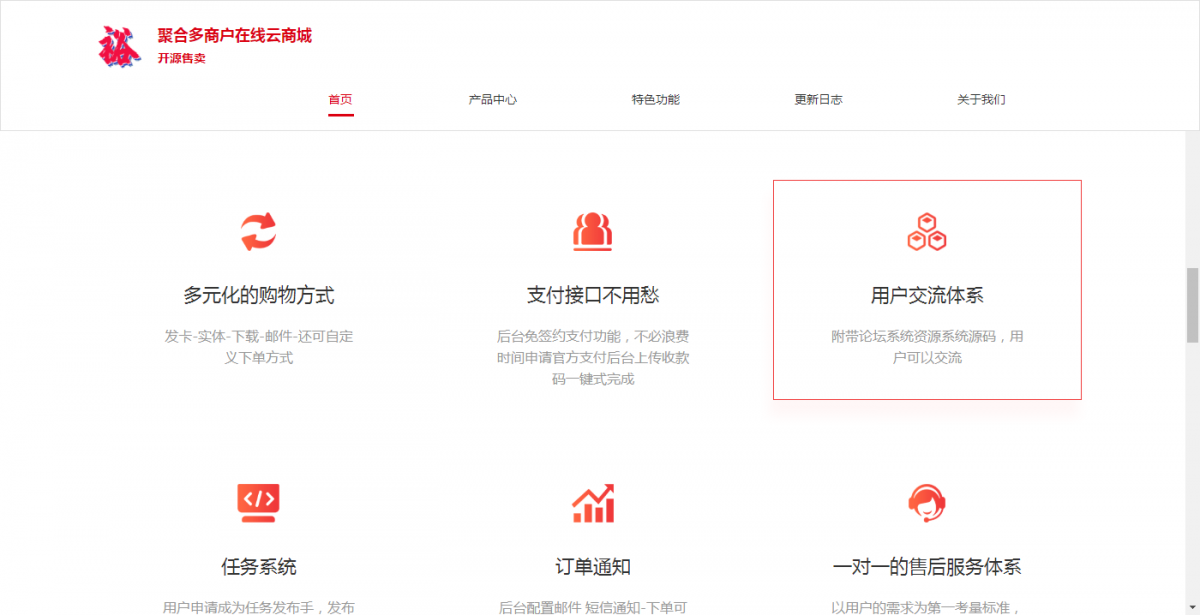This screenshot has width=1200, height=615.
Task: Click the code brackets icon for 任务系统
Action: (x=257, y=503)
